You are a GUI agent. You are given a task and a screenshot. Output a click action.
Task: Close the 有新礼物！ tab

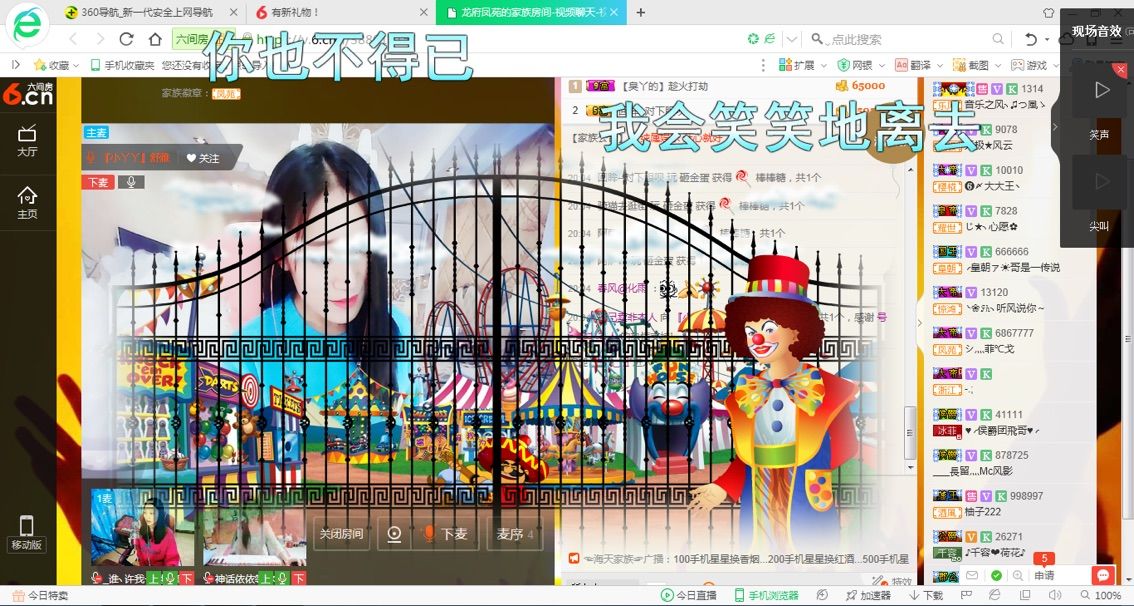423,12
